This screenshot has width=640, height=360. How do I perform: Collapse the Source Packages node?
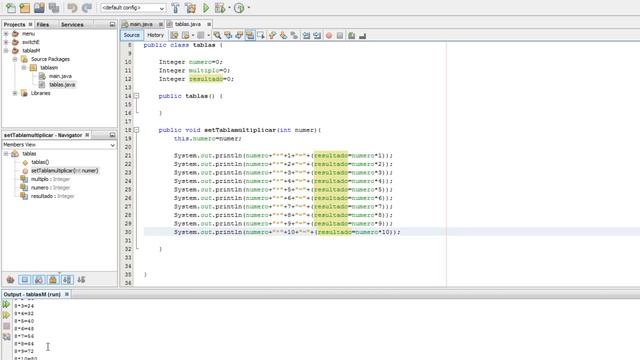(15, 59)
